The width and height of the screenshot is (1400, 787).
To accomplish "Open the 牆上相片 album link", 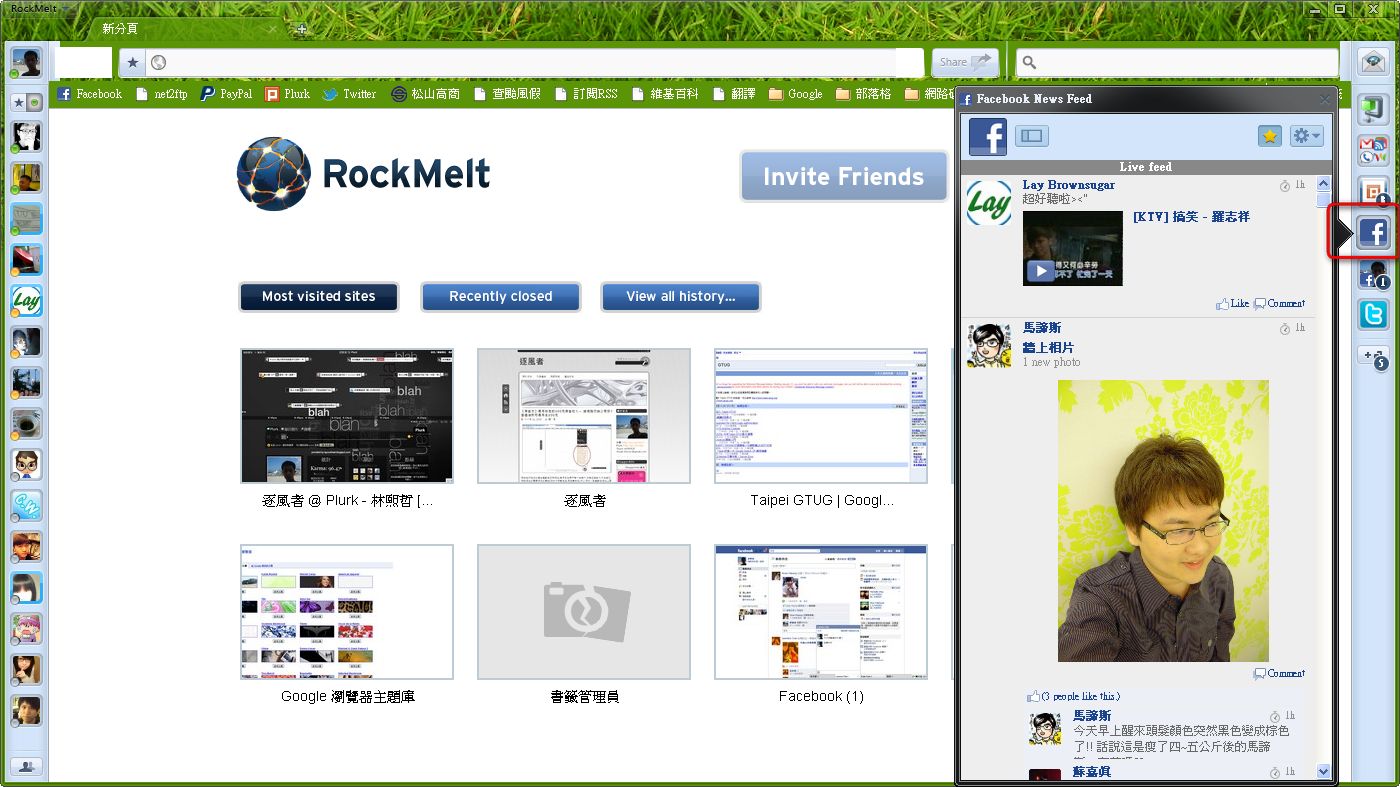I will (x=1048, y=347).
